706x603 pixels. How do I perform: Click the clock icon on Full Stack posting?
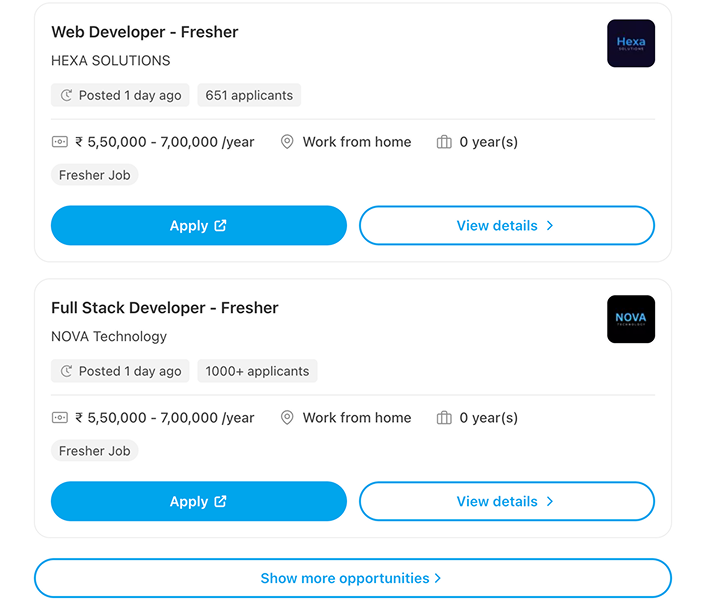pos(67,371)
